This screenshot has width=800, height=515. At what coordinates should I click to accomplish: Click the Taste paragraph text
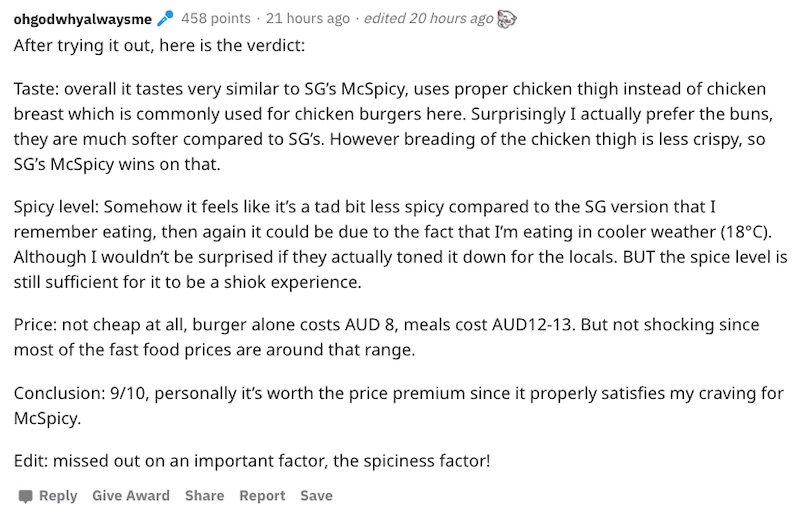click(393, 126)
